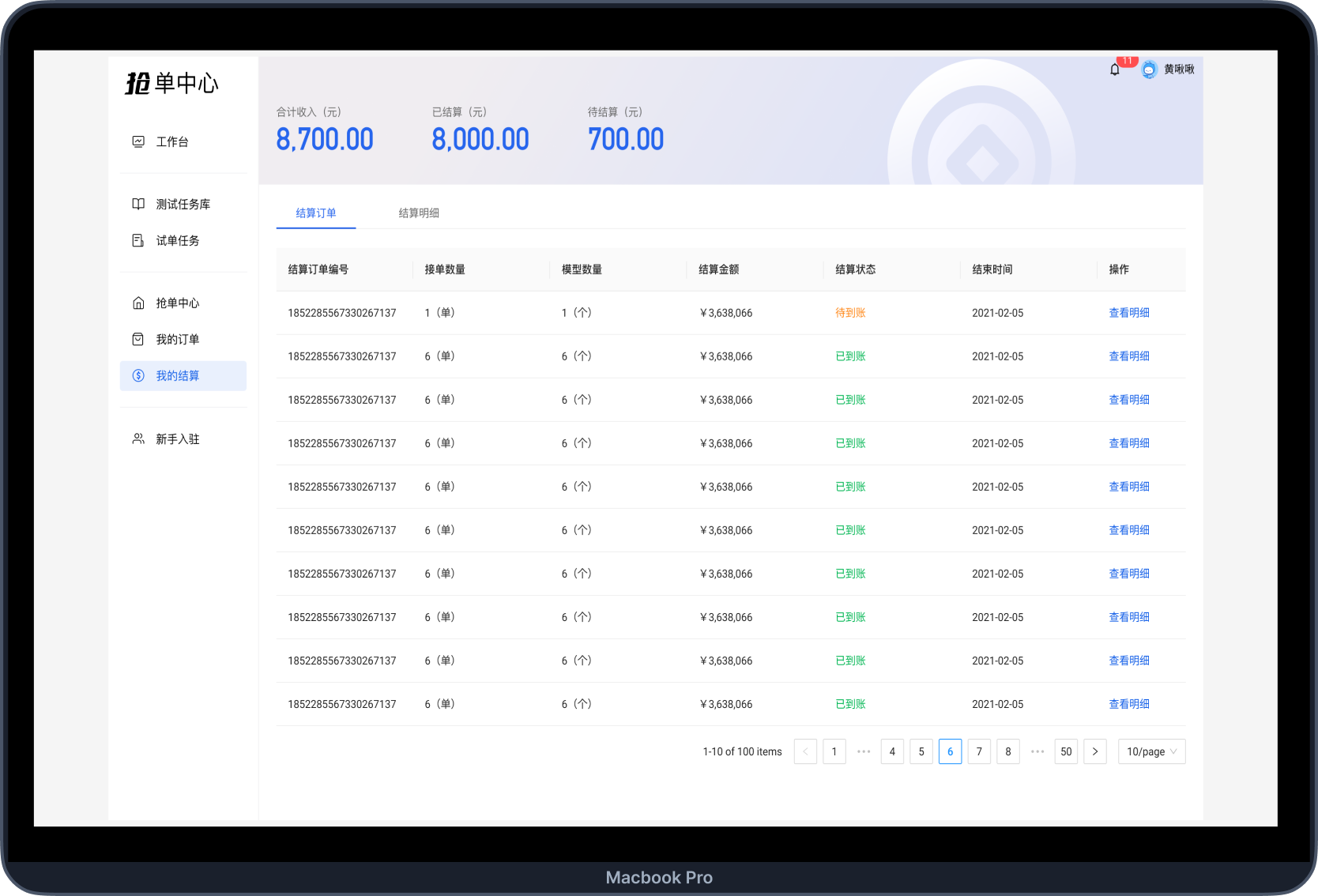Switch to the 结算明细 tab
Image resolution: width=1318 pixels, height=896 pixels.
[x=419, y=213]
